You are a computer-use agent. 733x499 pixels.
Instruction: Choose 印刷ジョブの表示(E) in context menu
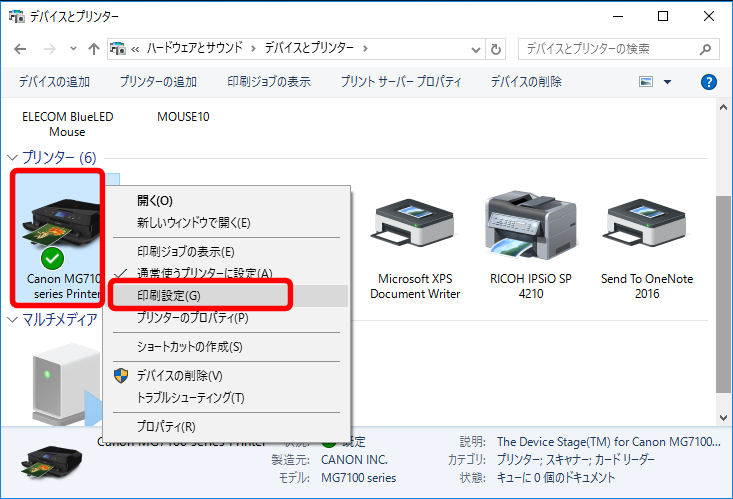(x=227, y=252)
